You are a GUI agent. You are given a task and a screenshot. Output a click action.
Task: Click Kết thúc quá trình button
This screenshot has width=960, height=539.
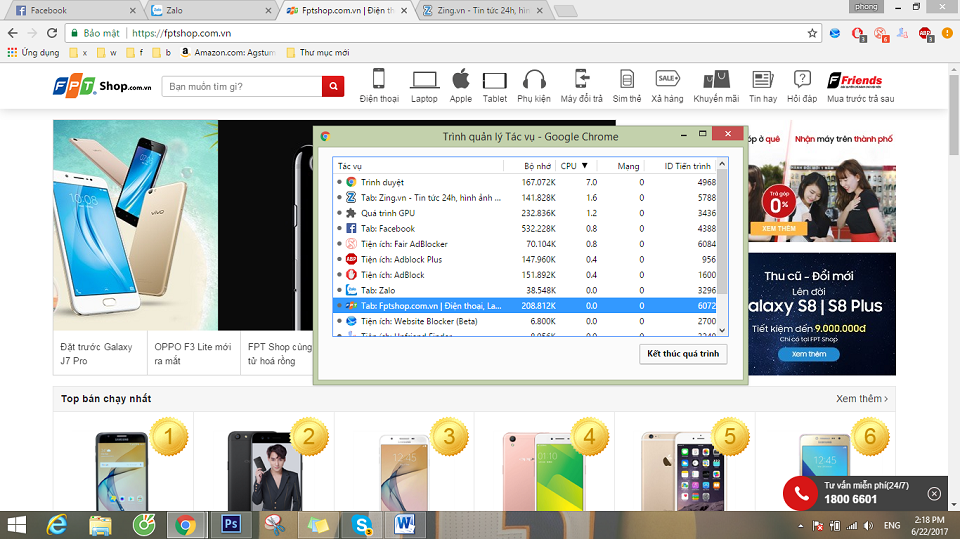coord(683,354)
